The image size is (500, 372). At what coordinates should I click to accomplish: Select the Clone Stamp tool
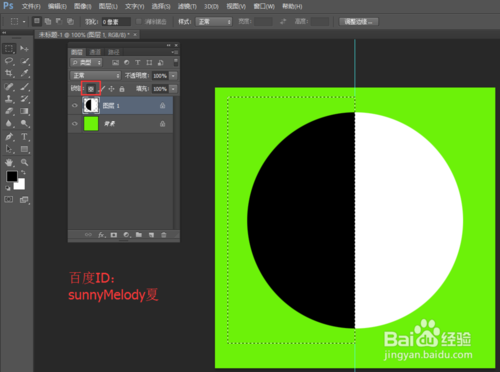[x=9, y=99]
